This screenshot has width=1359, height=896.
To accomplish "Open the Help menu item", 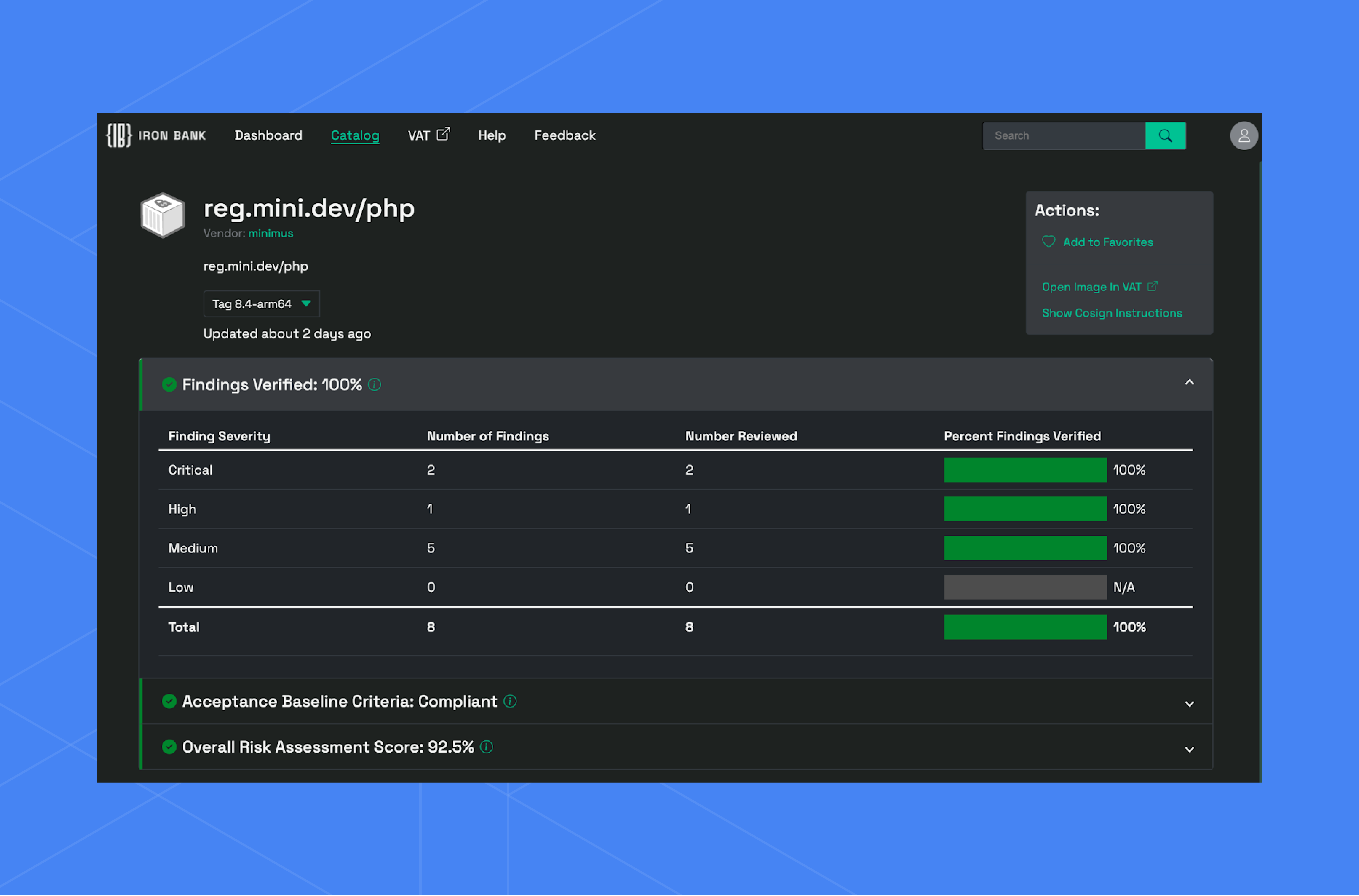I will point(492,136).
